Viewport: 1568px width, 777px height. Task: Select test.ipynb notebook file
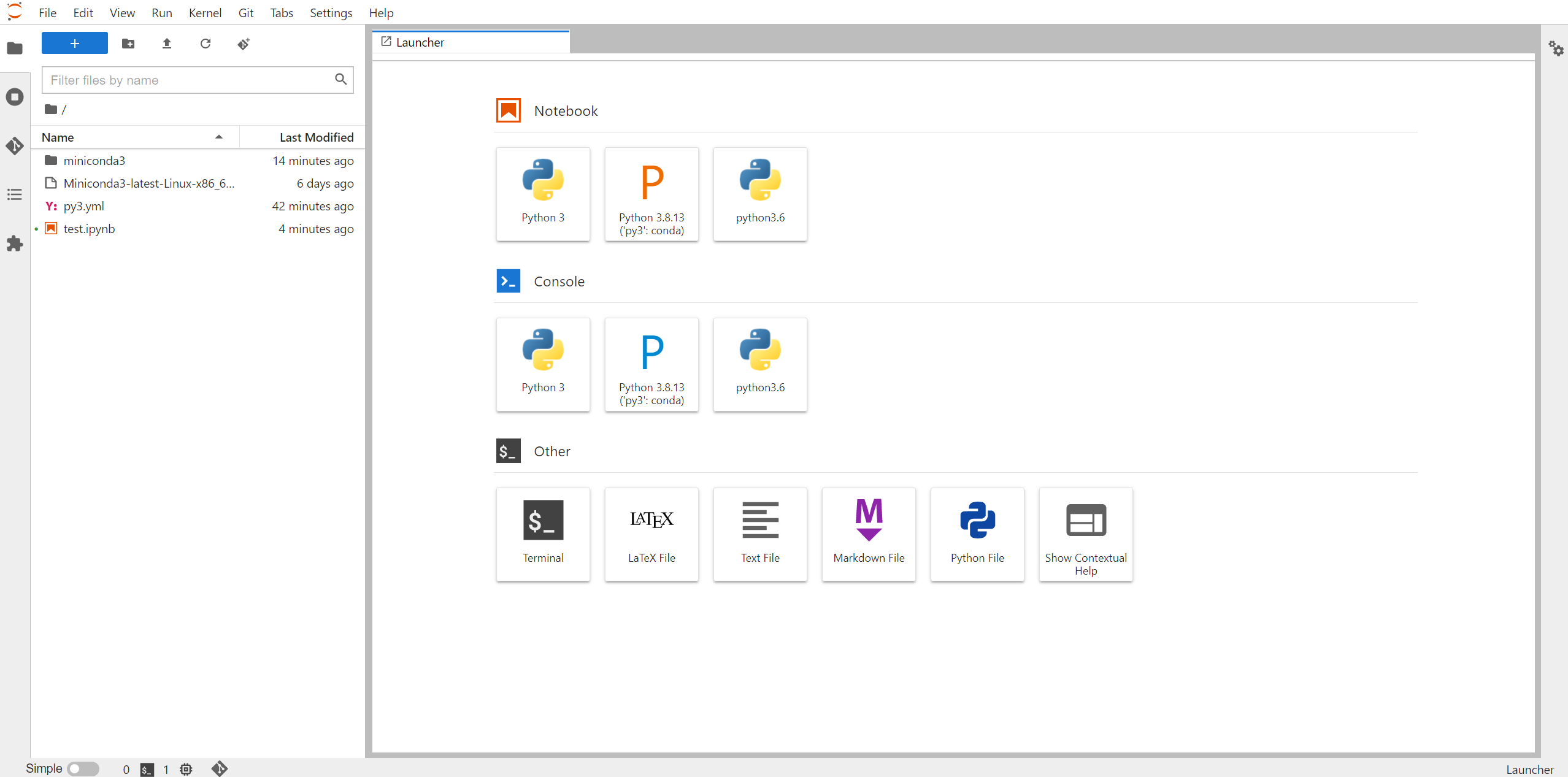tap(198, 229)
